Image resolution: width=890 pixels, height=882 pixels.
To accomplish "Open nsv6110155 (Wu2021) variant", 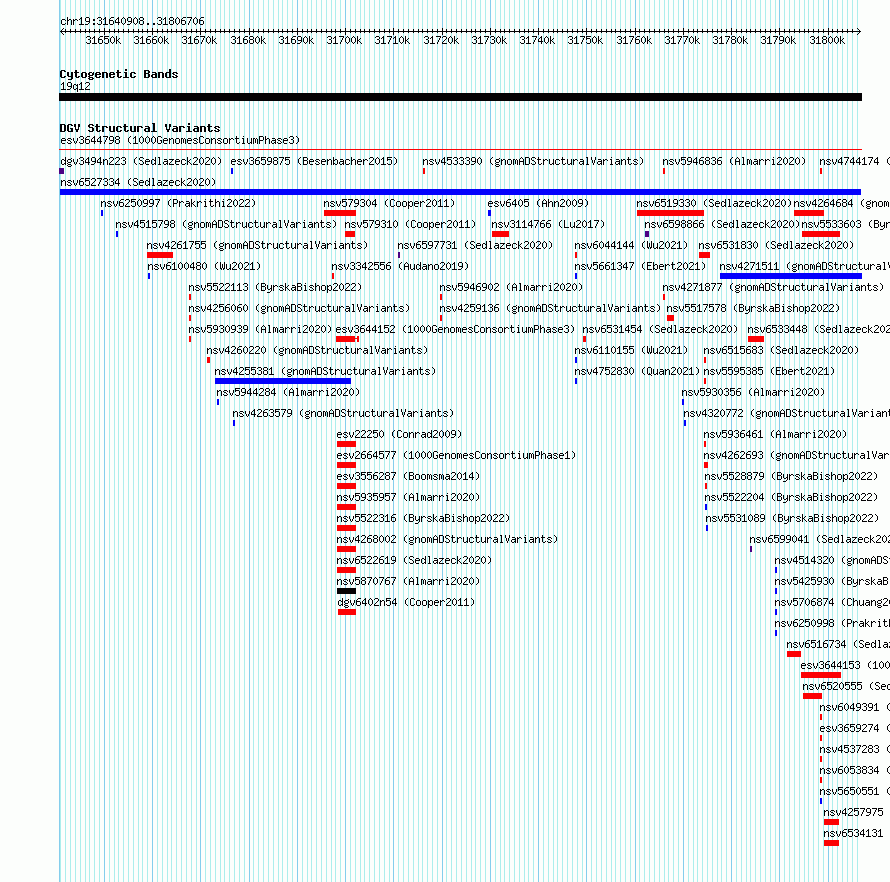I will click(x=631, y=350).
